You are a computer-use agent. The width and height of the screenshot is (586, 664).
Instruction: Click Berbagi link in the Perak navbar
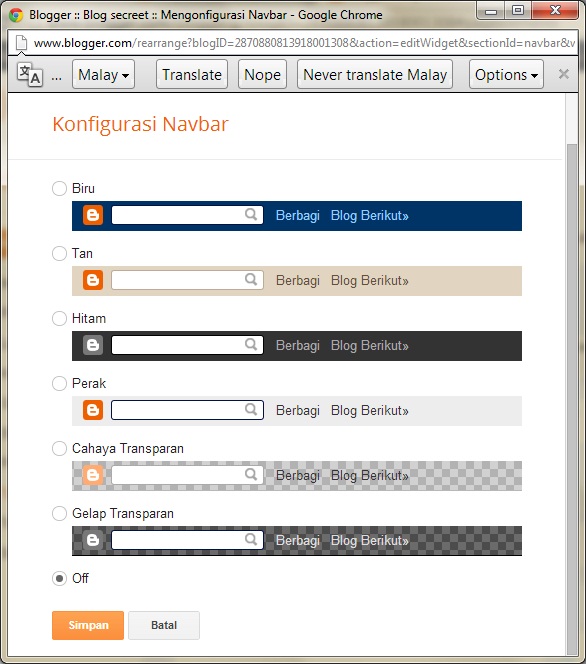298,410
